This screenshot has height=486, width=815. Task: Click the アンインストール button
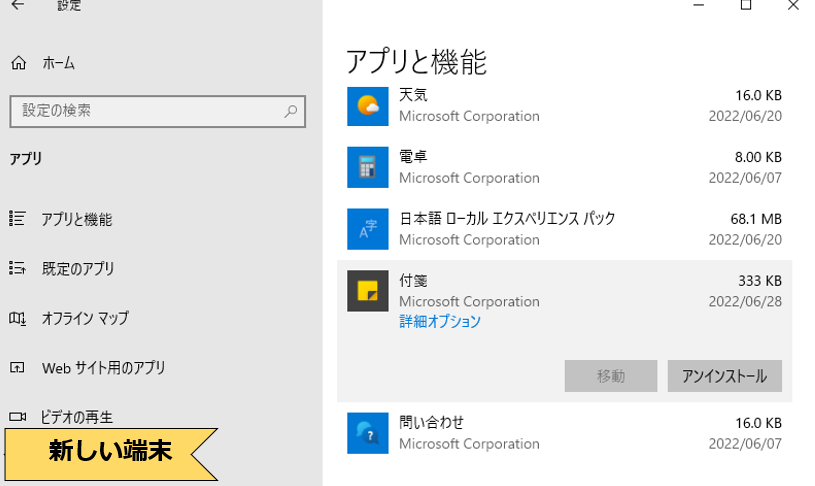click(725, 376)
